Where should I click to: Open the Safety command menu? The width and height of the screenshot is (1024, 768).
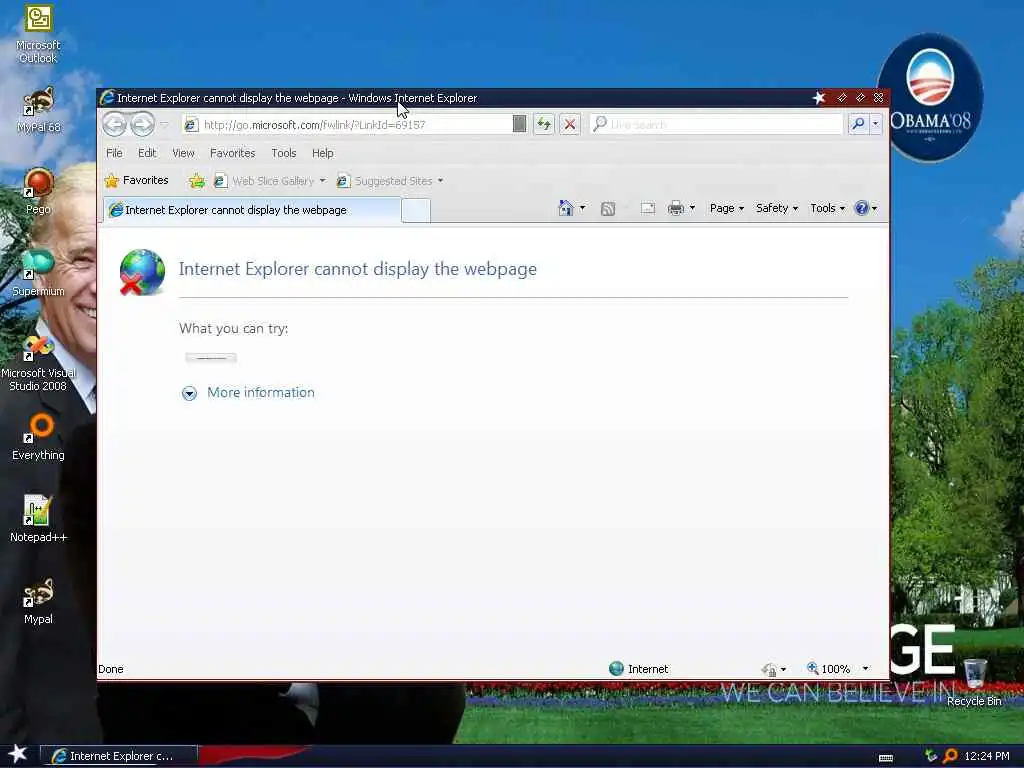tap(776, 208)
